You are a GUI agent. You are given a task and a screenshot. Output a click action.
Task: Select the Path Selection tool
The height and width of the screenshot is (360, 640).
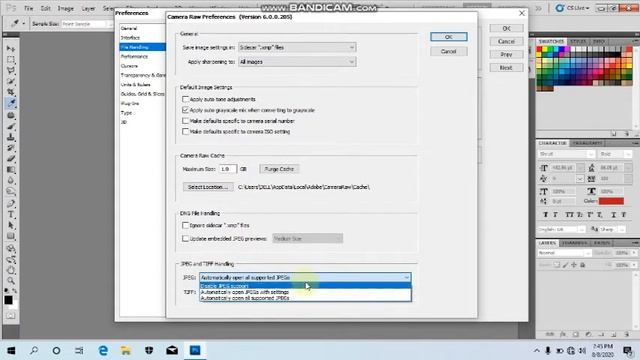[x=11, y=225]
